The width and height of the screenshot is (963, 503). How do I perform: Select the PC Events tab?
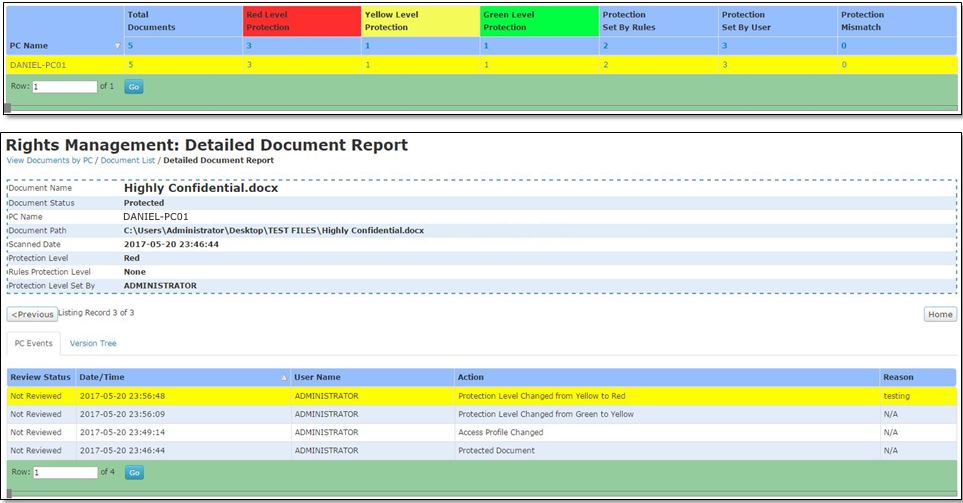point(33,343)
